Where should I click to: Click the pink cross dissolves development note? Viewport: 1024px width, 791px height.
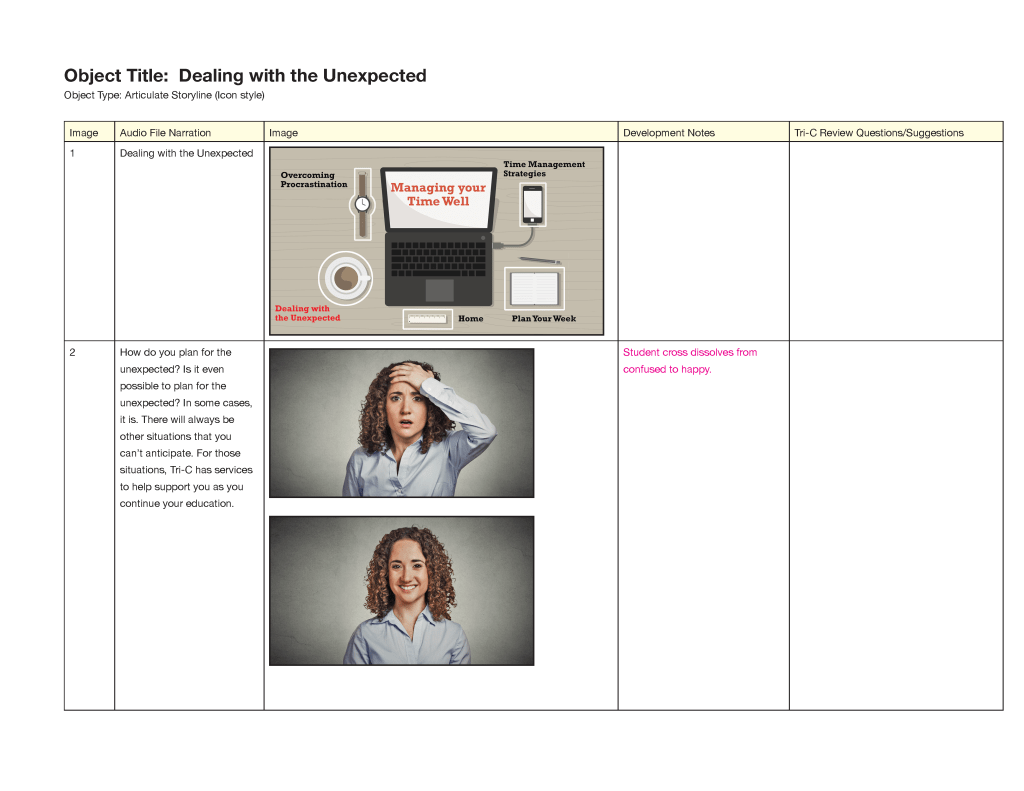pyautogui.click(x=689, y=360)
